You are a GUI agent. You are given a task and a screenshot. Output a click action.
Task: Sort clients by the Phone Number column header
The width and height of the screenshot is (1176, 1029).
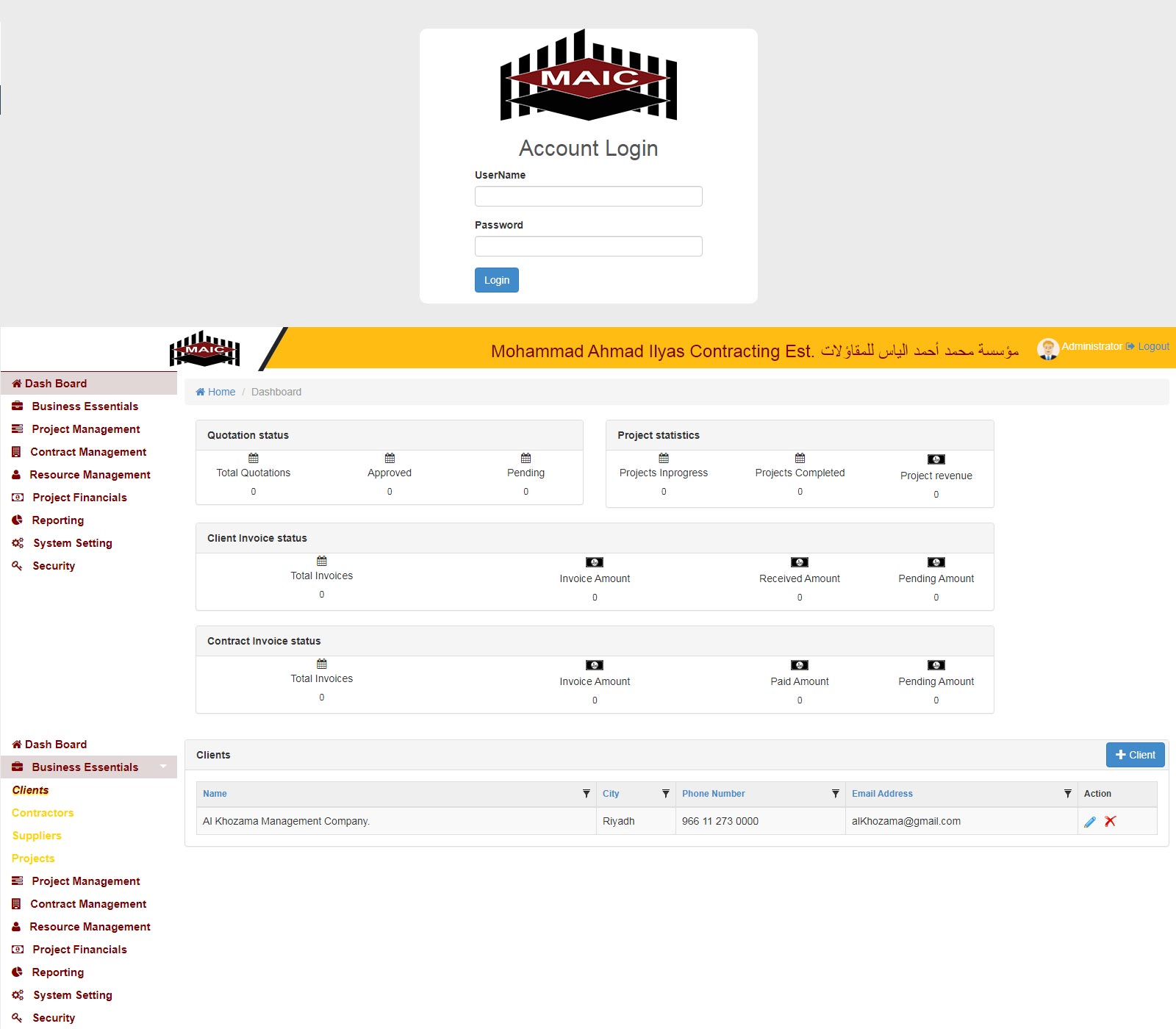tap(714, 794)
